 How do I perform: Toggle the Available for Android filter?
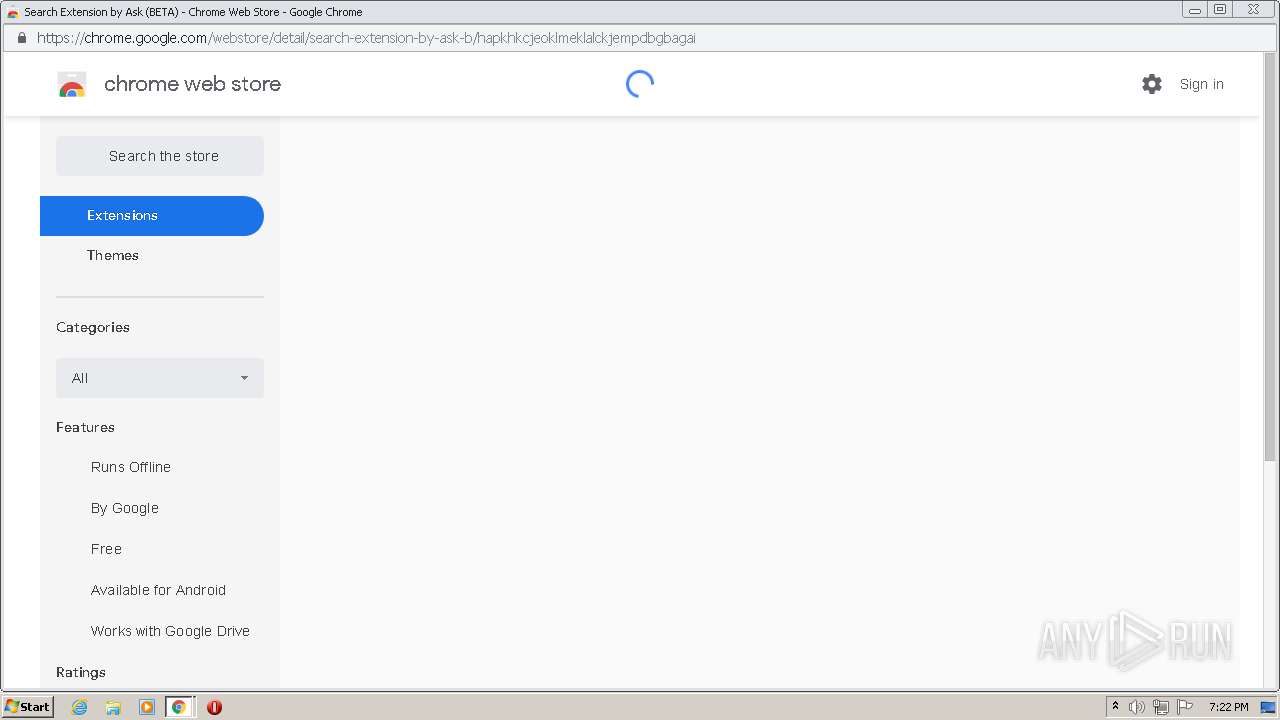click(x=158, y=590)
